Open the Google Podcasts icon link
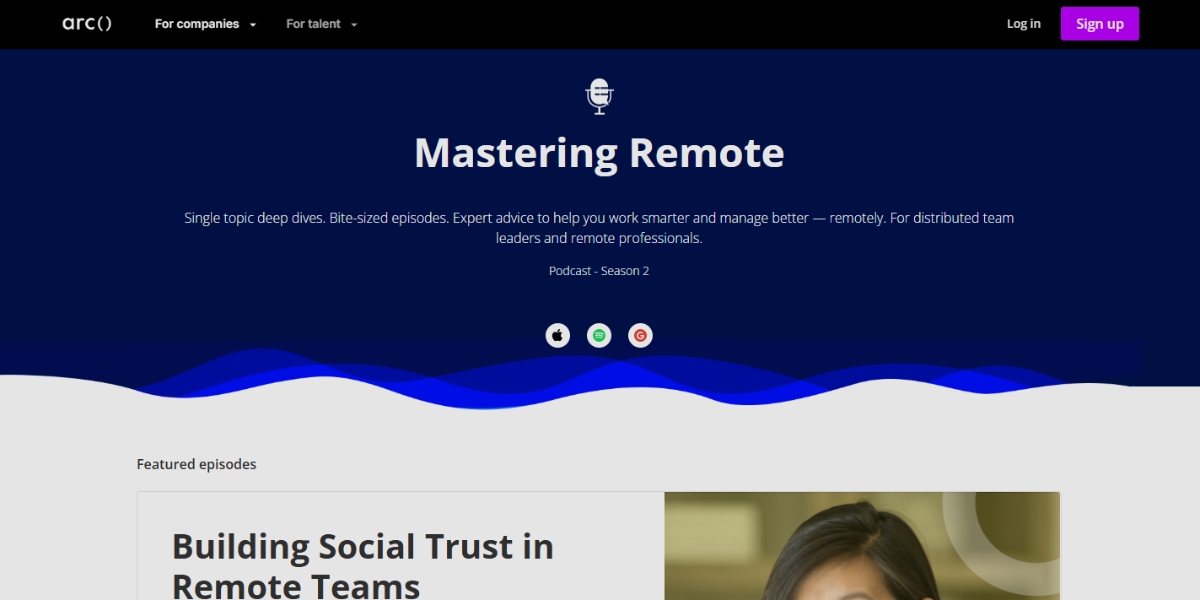 [x=640, y=336]
